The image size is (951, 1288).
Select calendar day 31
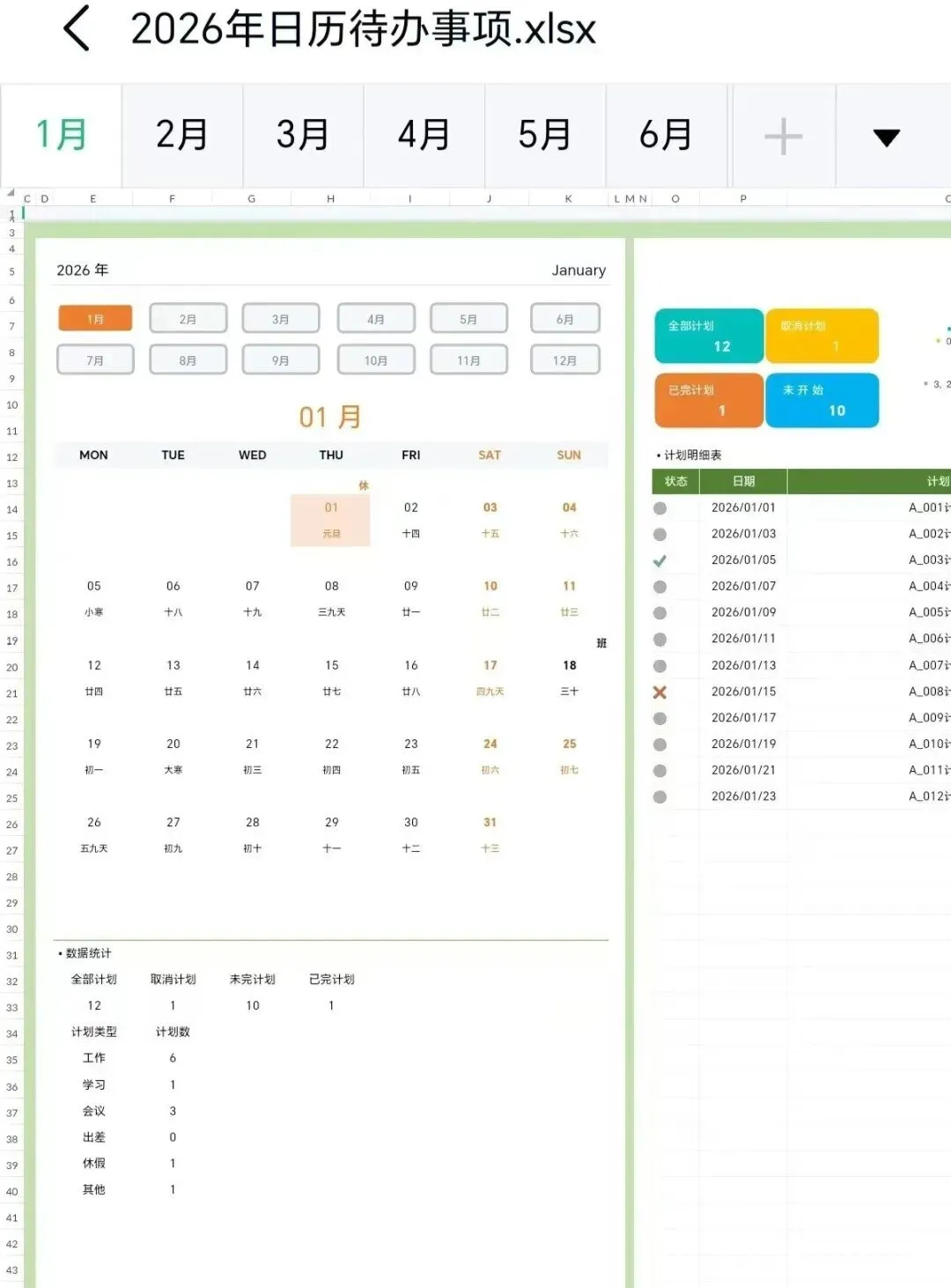tap(490, 822)
